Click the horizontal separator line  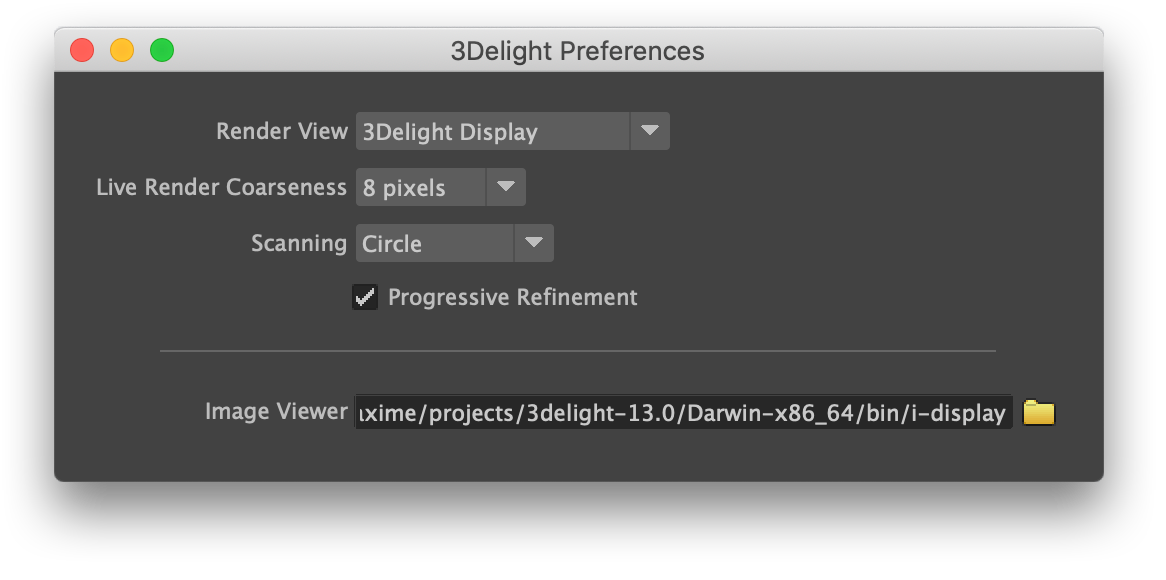577,351
